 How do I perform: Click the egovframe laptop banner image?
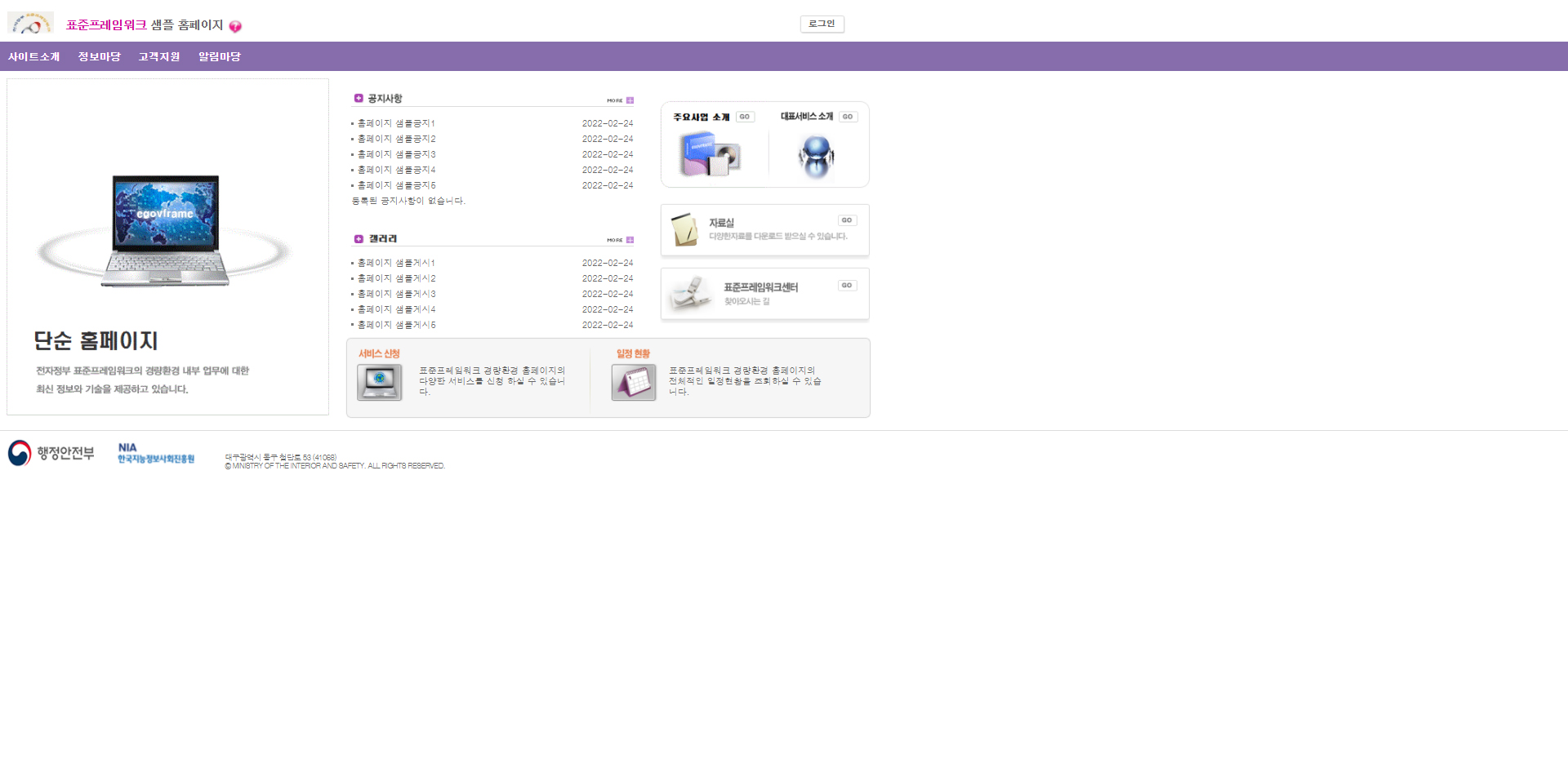166,230
